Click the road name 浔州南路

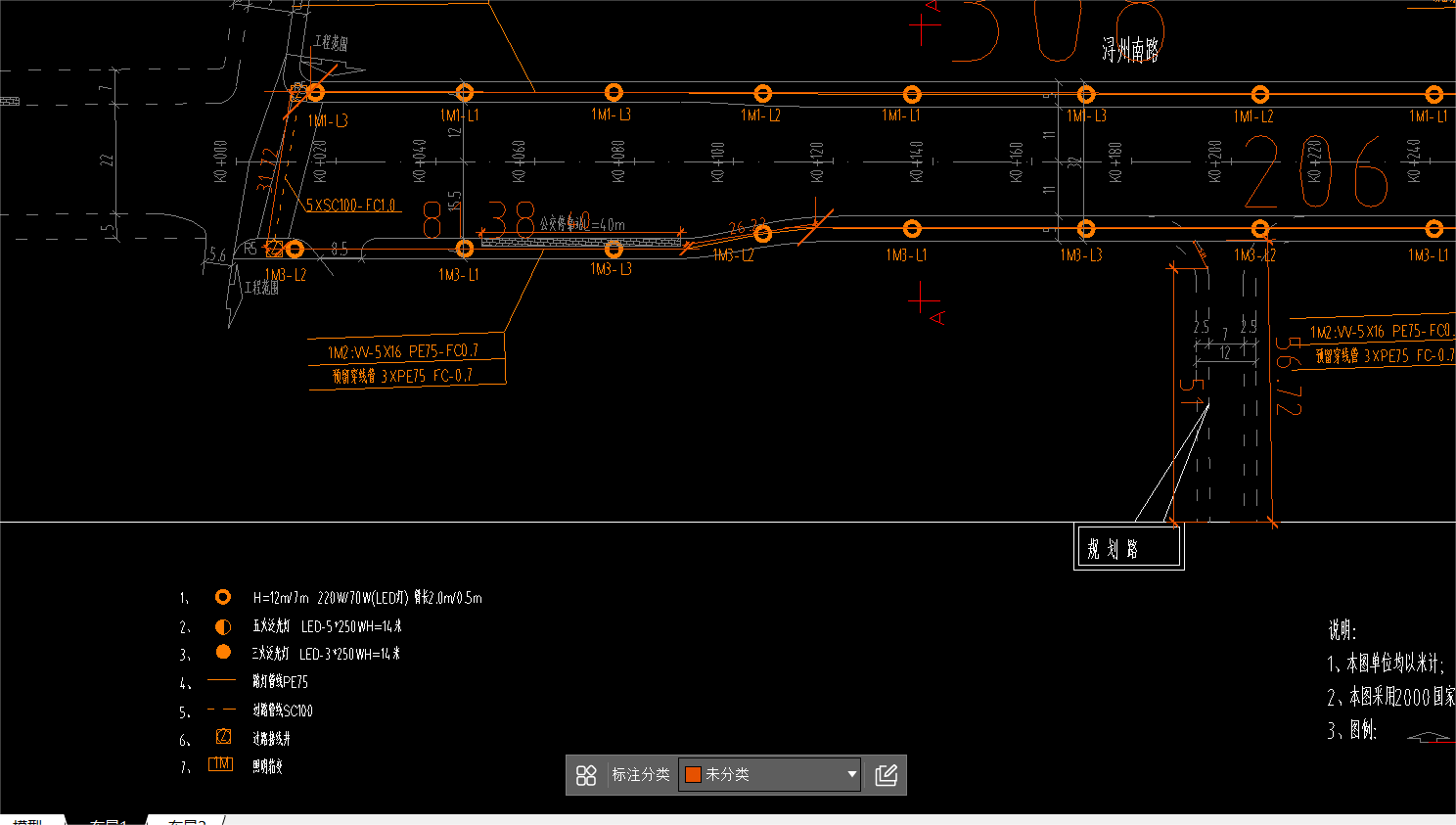click(1130, 49)
